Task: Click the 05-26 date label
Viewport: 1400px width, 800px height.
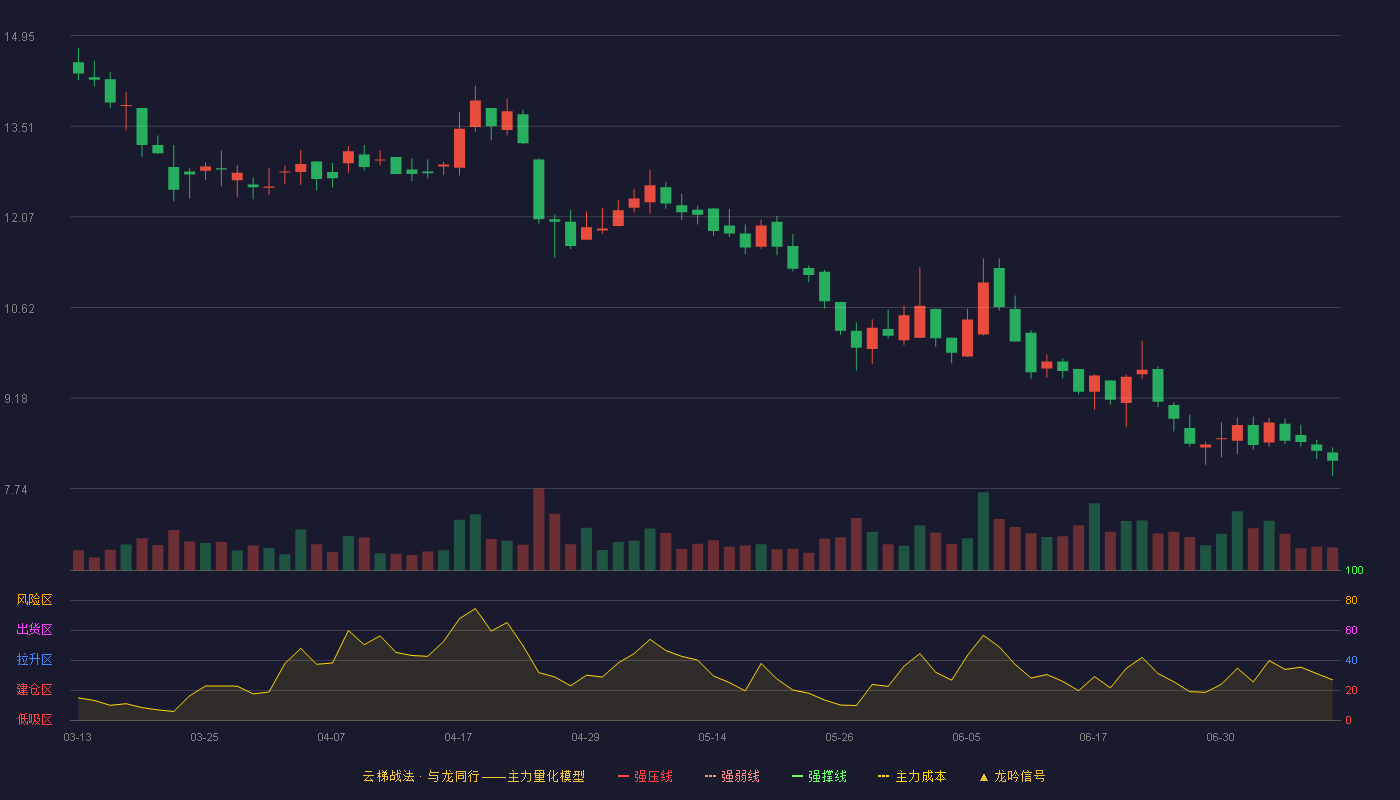Action: [x=839, y=737]
